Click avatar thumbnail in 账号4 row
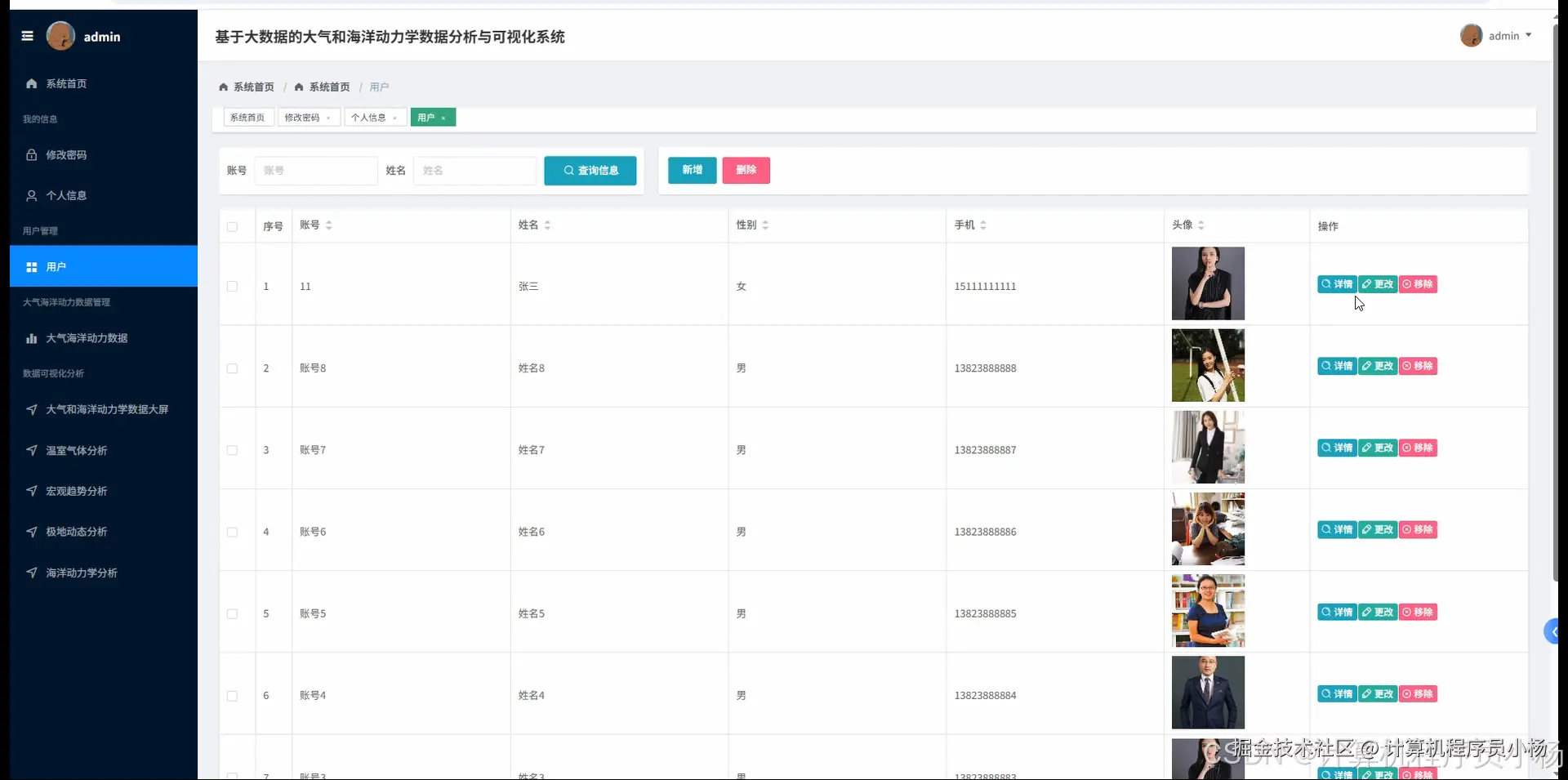The width and height of the screenshot is (1568, 780). point(1208,693)
